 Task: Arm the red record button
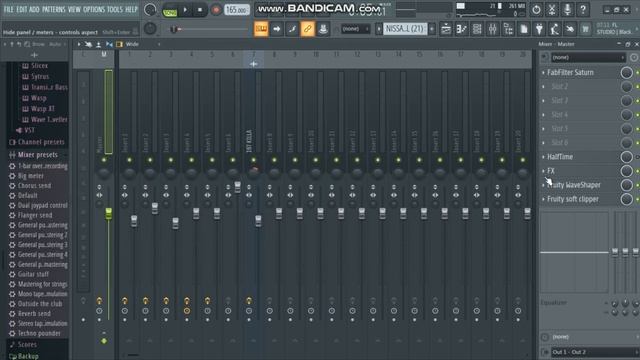pyautogui.click(x=216, y=9)
